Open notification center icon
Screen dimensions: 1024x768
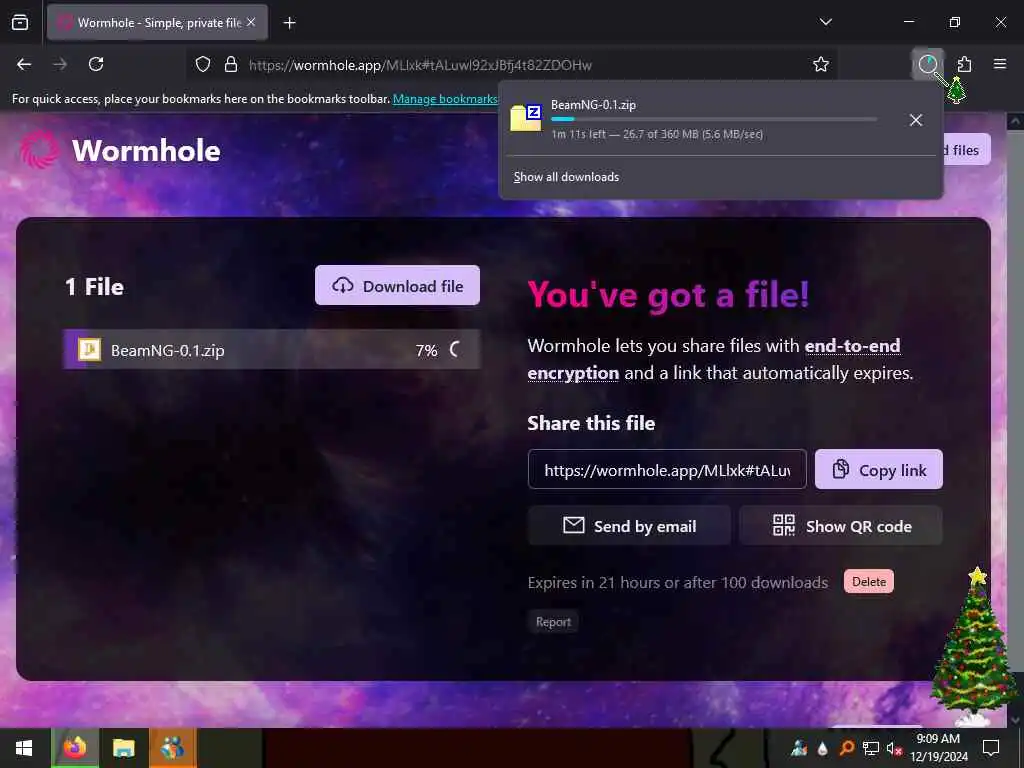pyautogui.click(x=991, y=748)
